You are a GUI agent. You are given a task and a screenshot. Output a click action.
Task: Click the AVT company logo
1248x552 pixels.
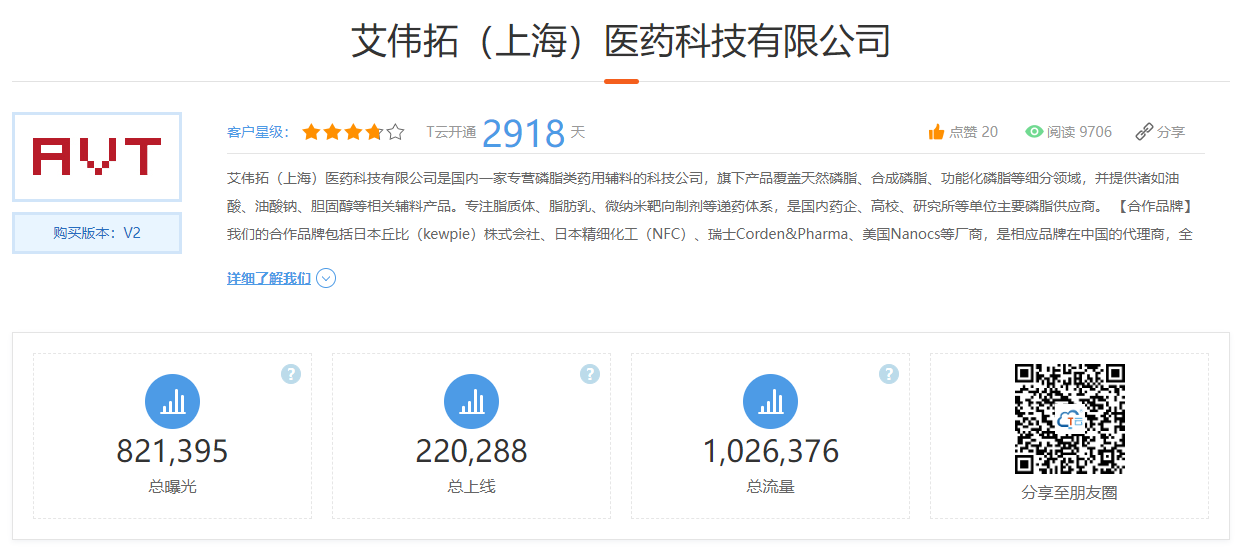[x=97, y=157]
